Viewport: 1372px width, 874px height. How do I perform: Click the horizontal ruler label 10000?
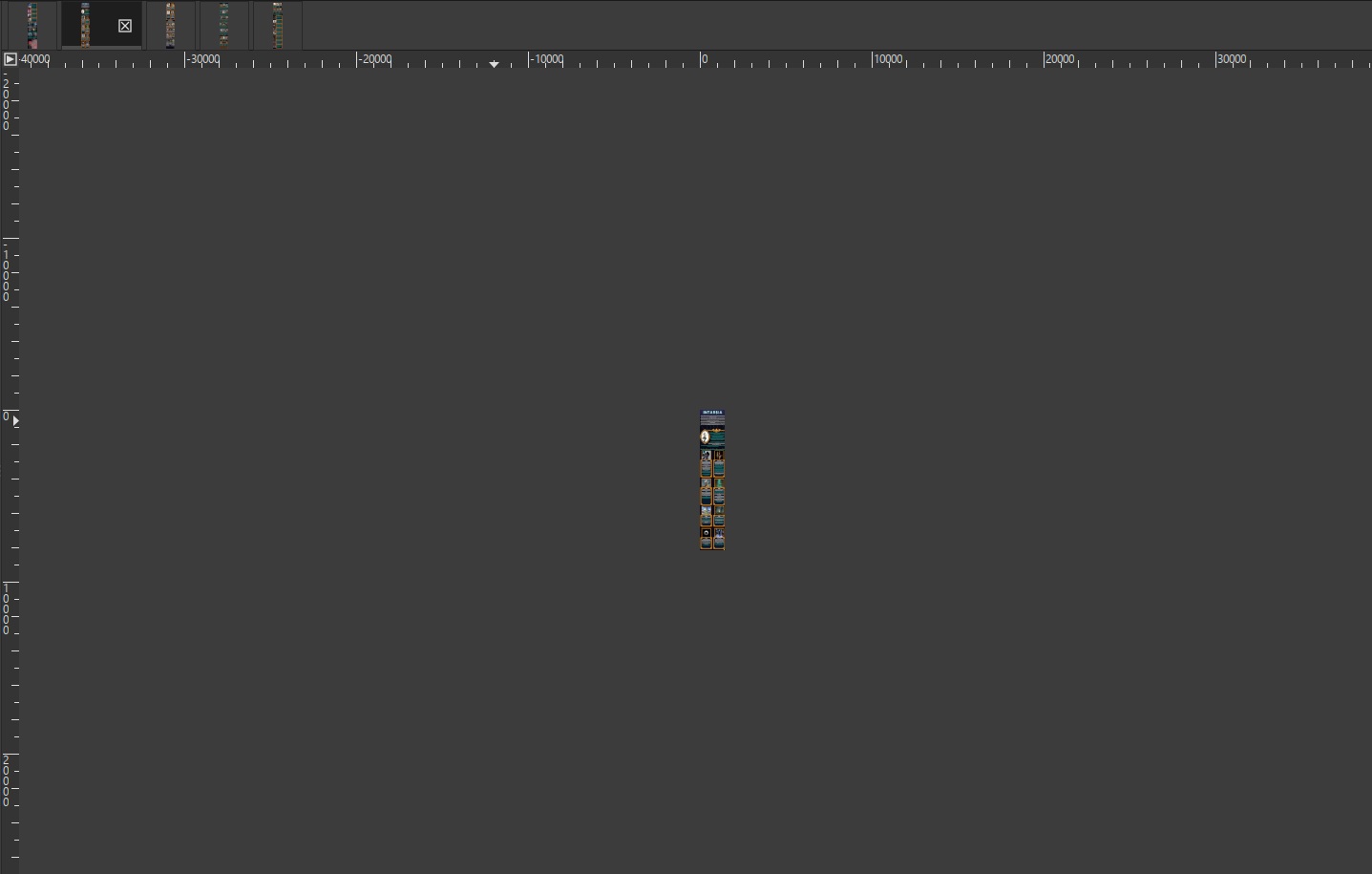point(888,59)
